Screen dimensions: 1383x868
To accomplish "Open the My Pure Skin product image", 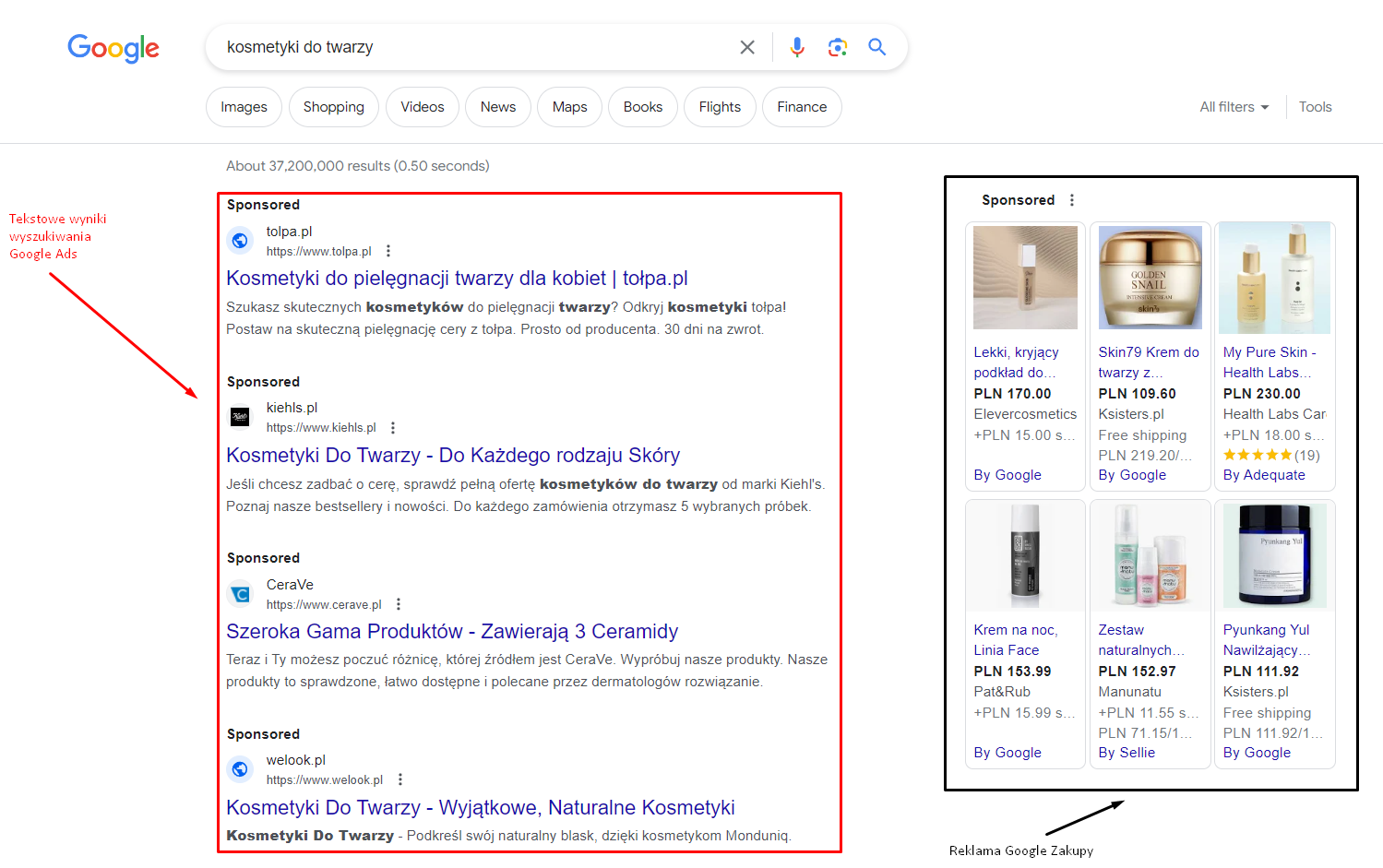I will pyautogui.click(x=1274, y=278).
